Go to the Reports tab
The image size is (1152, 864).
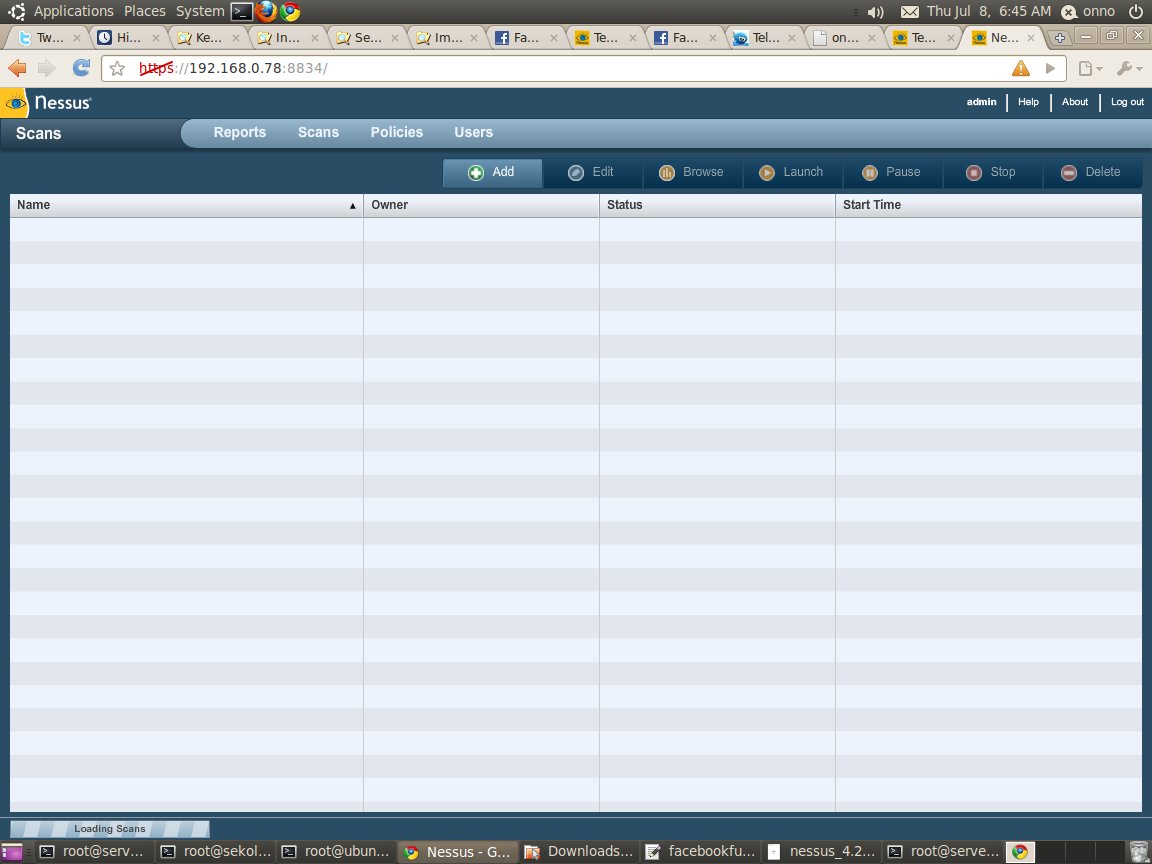240,132
